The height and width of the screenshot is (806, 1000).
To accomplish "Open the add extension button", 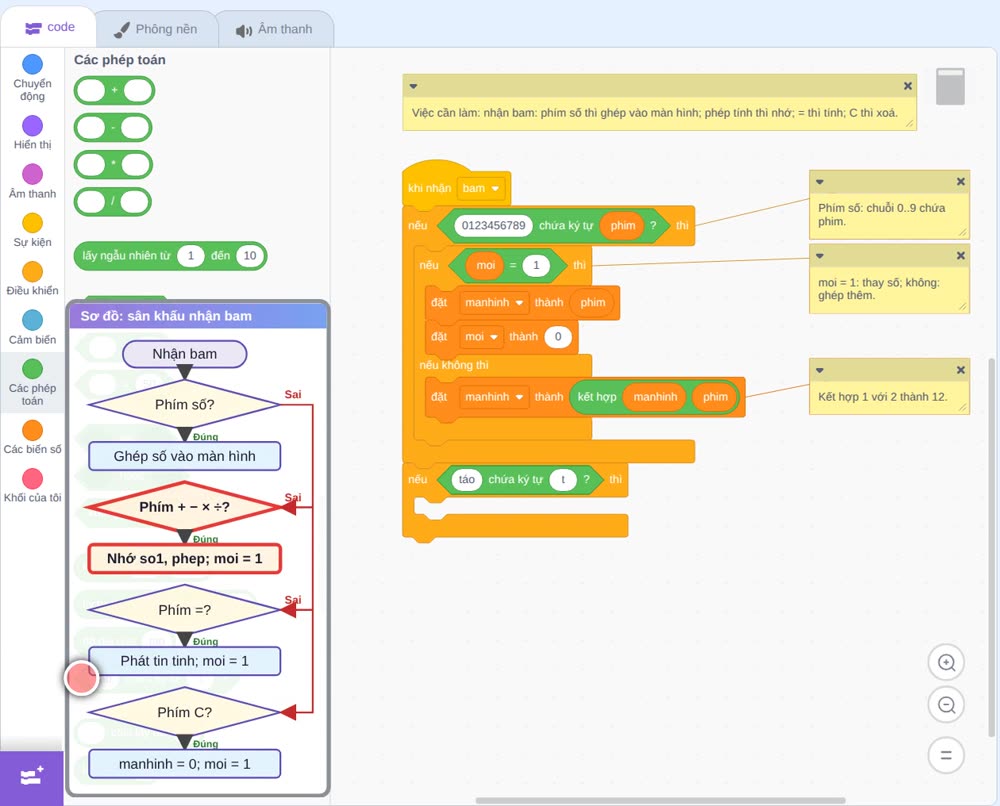I will click(32, 777).
